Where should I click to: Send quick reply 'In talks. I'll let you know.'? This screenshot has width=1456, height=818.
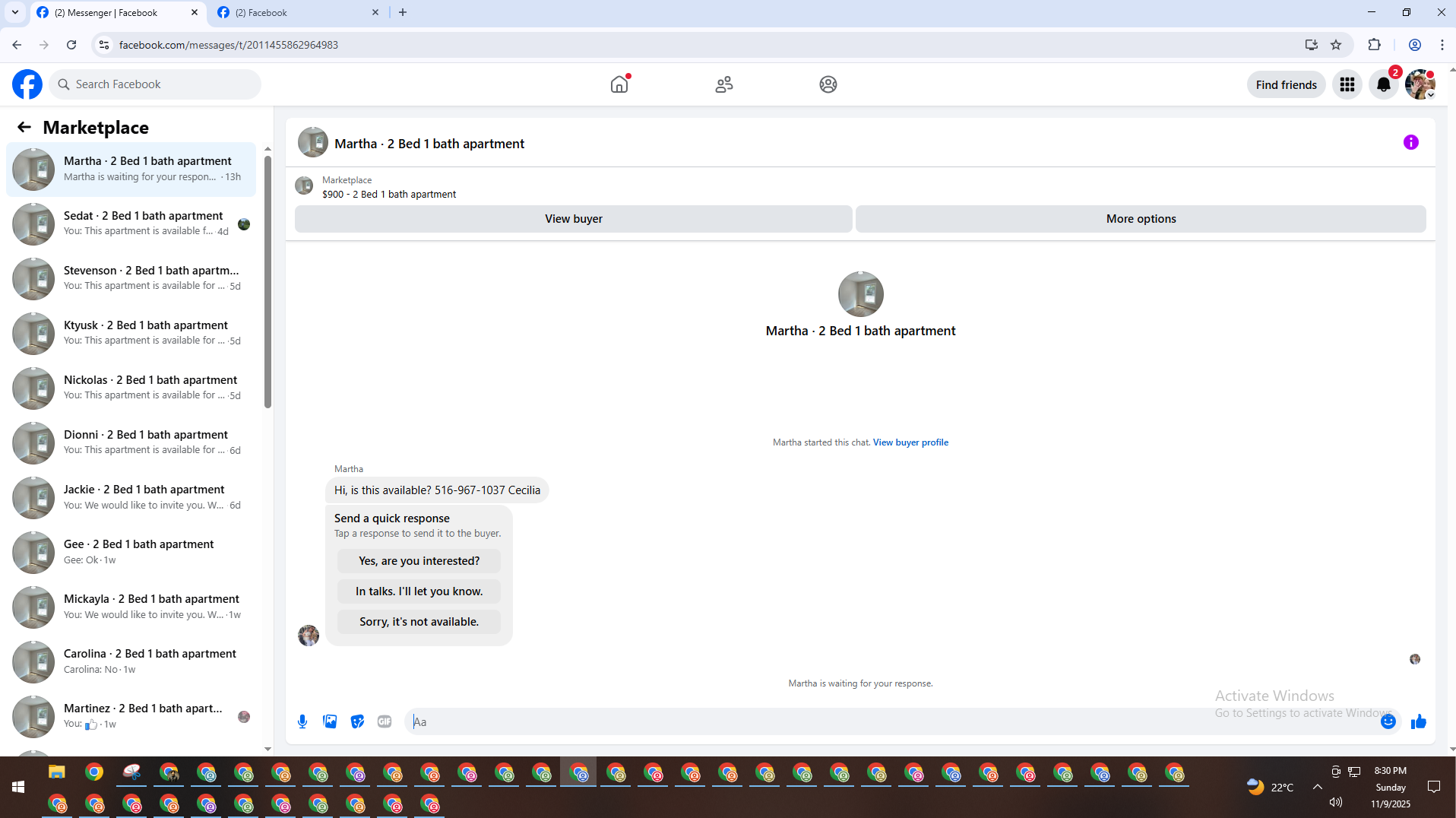[419, 591]
